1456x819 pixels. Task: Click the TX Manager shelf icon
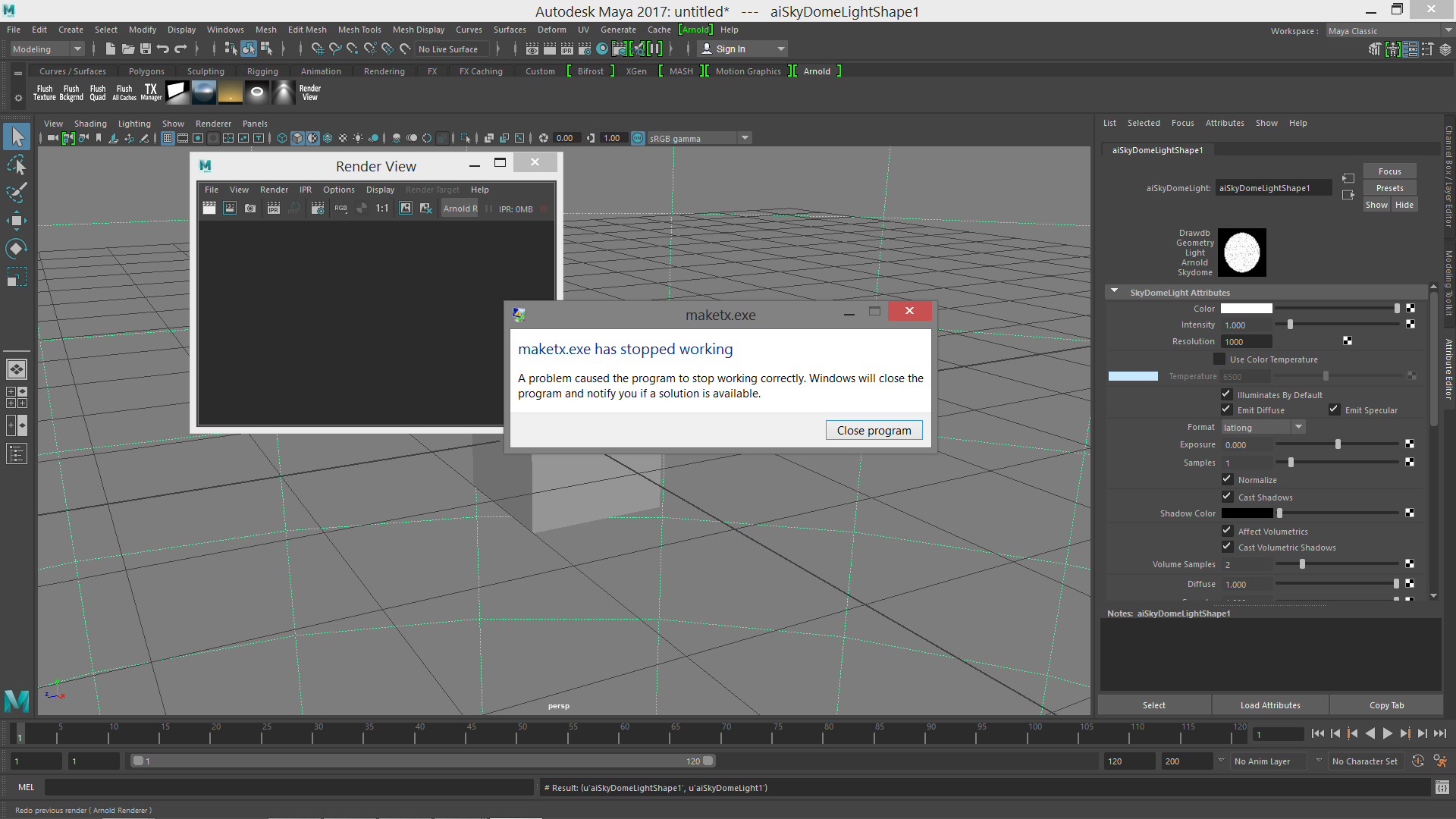(x=151, y=93)
